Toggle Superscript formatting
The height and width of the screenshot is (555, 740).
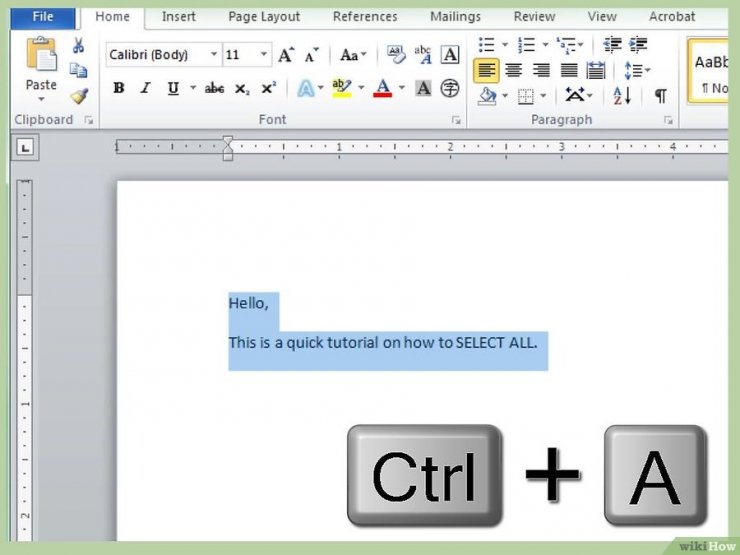269,88
